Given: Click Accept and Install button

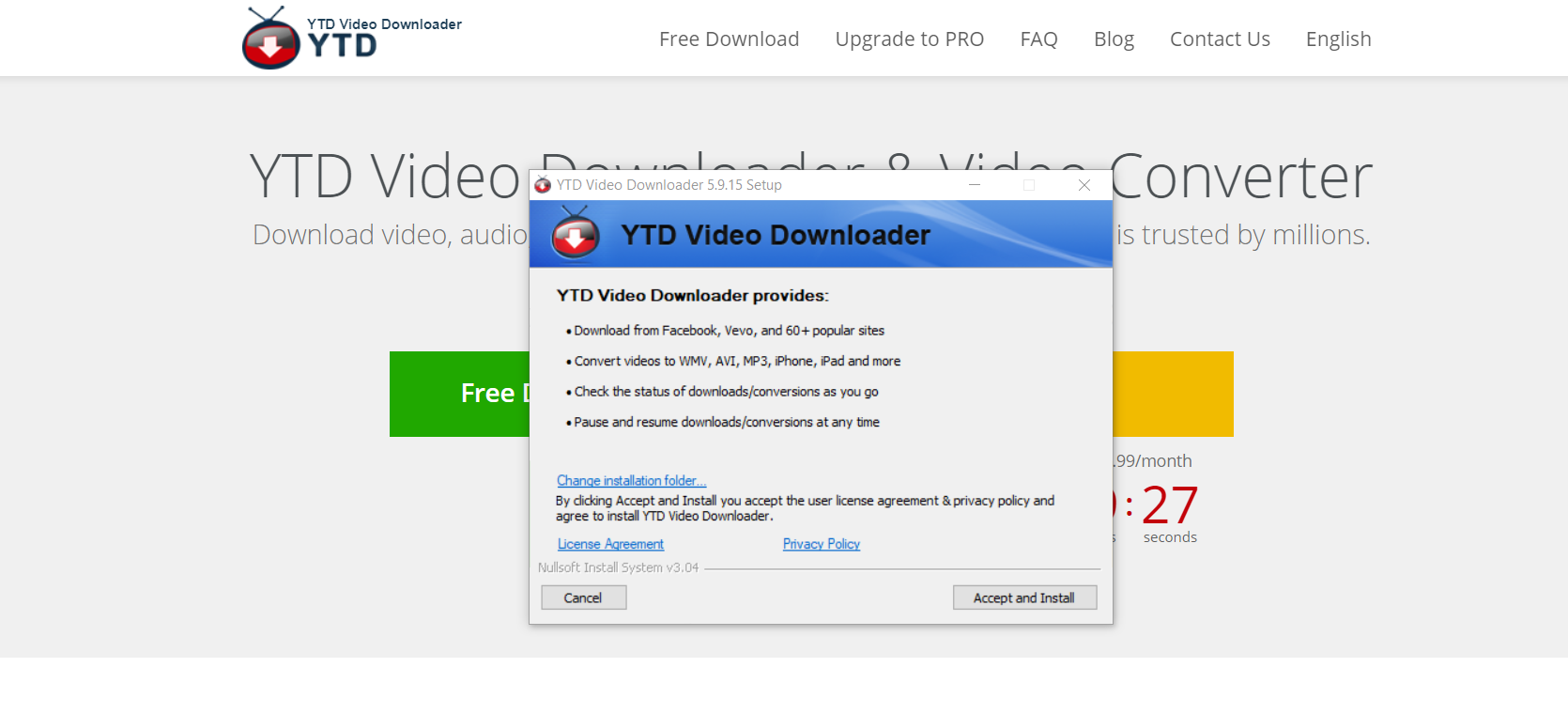Looking at the screenshot, I should [1024, 598].
